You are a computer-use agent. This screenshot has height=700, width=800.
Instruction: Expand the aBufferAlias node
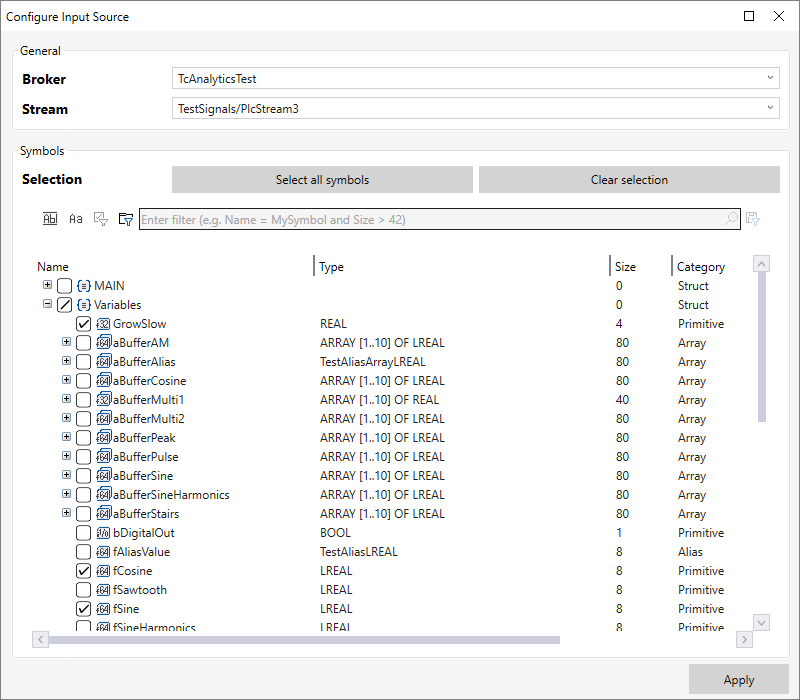point(66,361)
